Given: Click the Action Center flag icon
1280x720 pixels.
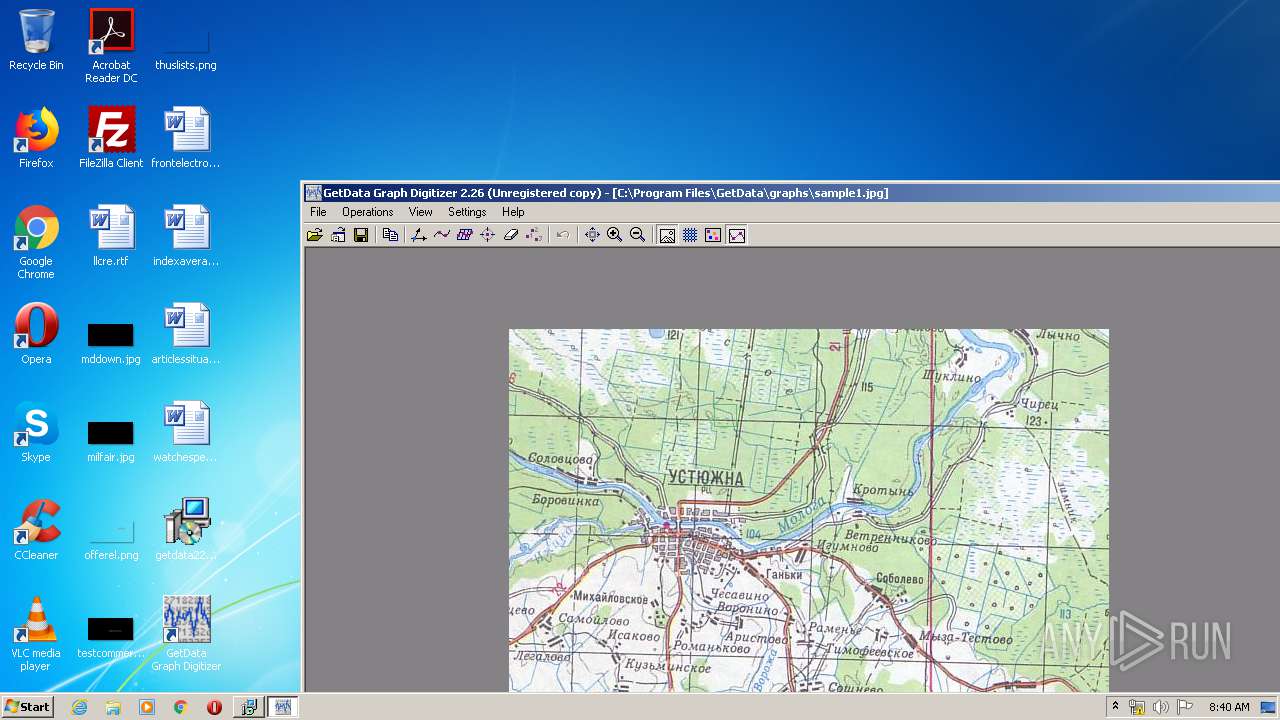Looking at the screenshot, I should [1185, 707].
